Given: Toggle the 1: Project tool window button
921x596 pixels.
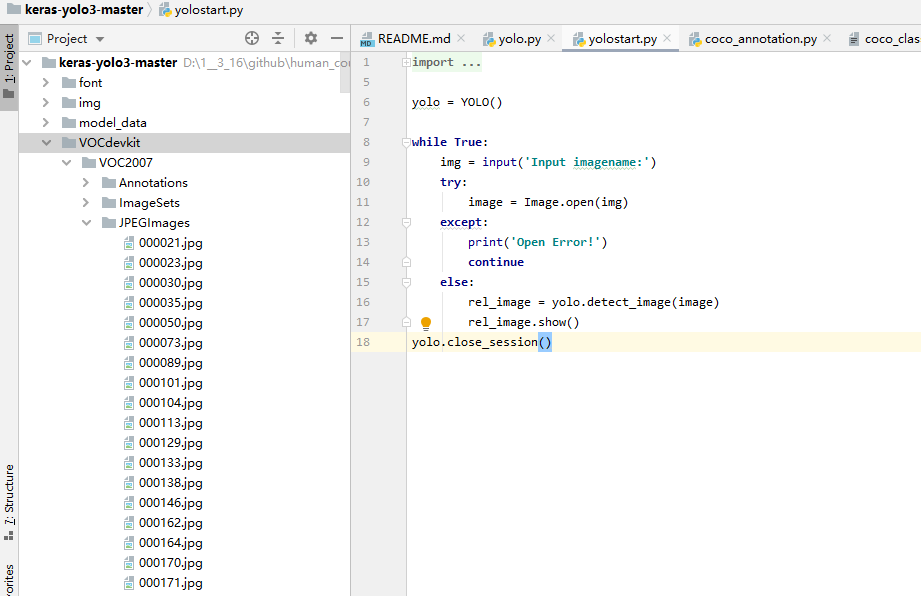Looking at the screenshot, I should 9,67.
